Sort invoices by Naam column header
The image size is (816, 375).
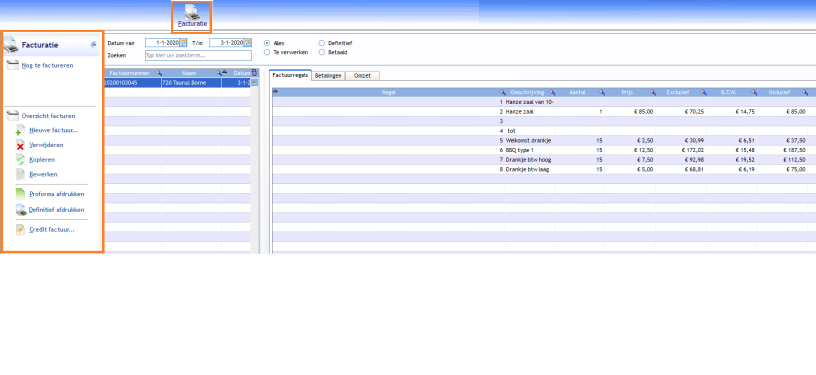pos(189,73)
